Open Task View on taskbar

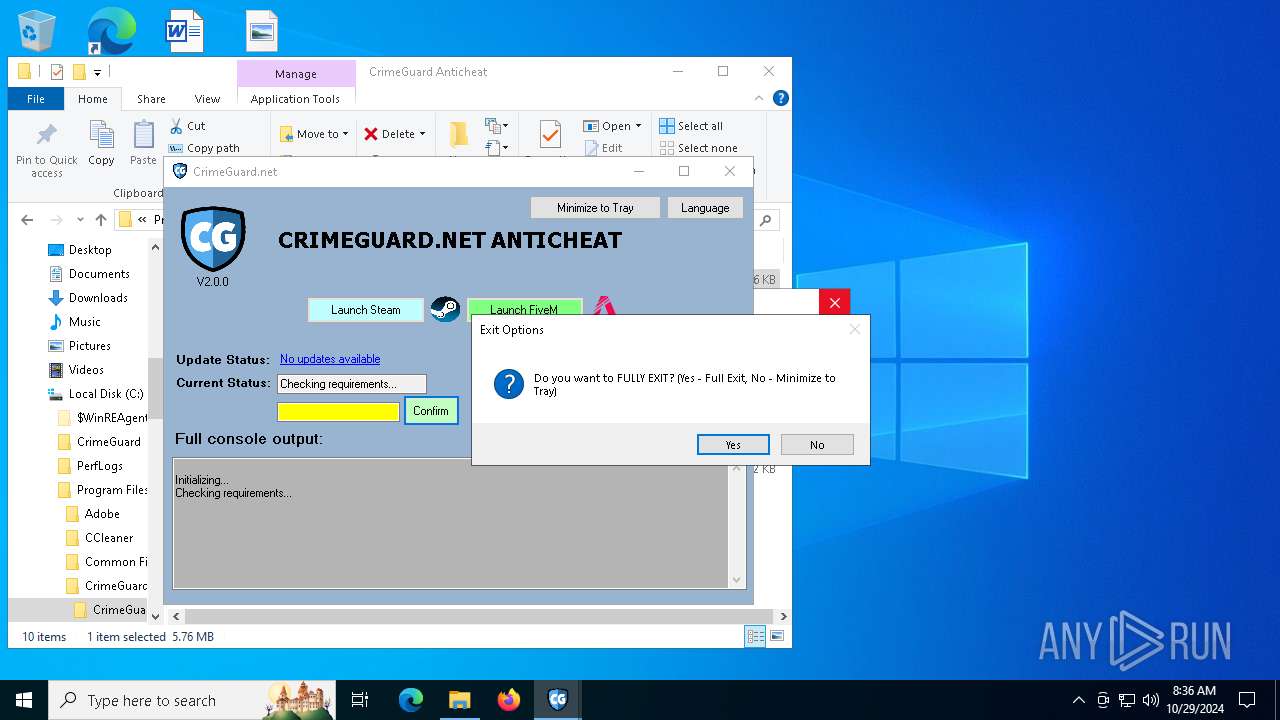point(360,700)
